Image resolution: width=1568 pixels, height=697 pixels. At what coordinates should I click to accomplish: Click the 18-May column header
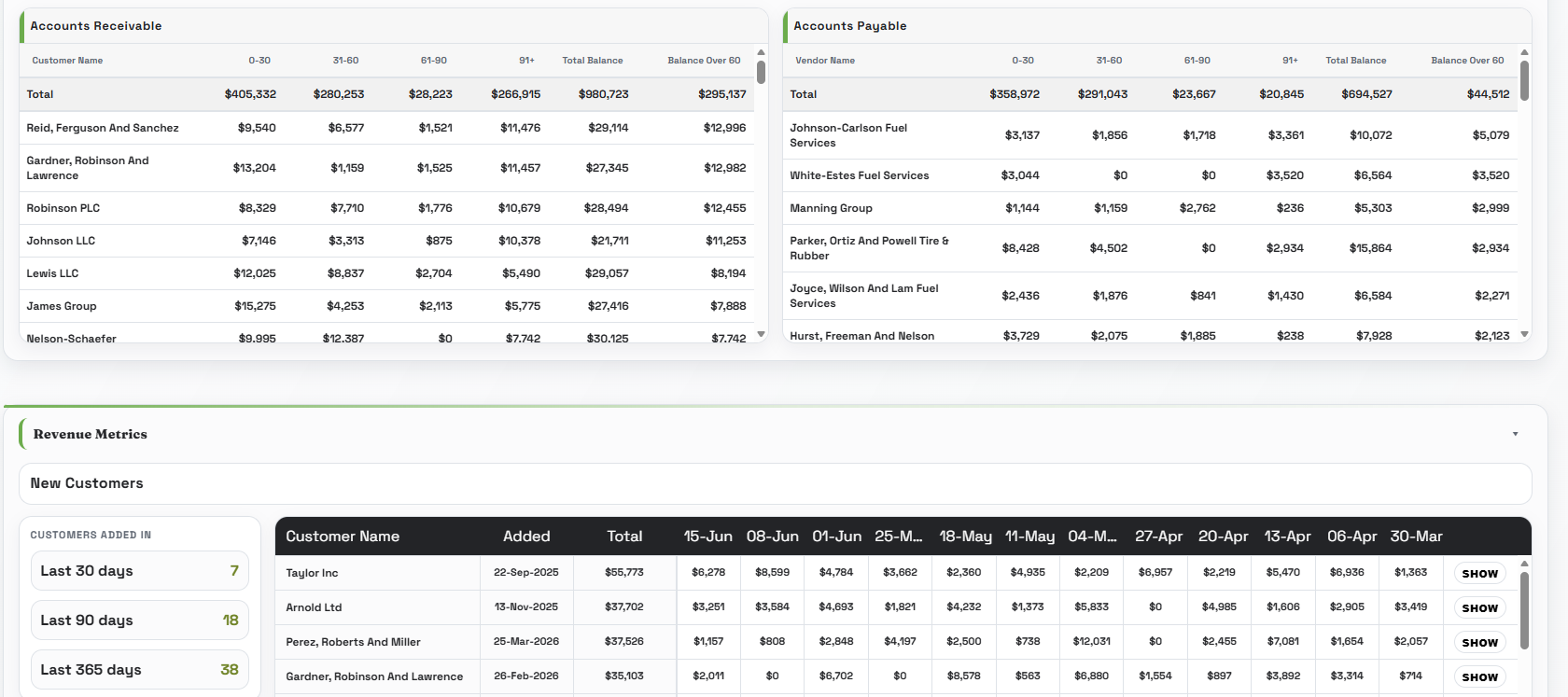pyautogui.click(x=965, y=537)
